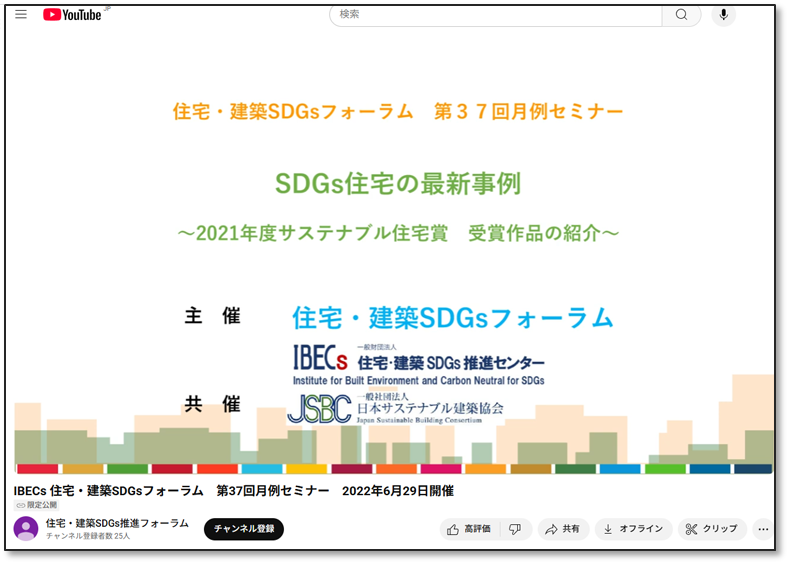Viewport: 789px width, 564px height.
Task: Like the video with 高評価
Action: pos(469,529)
